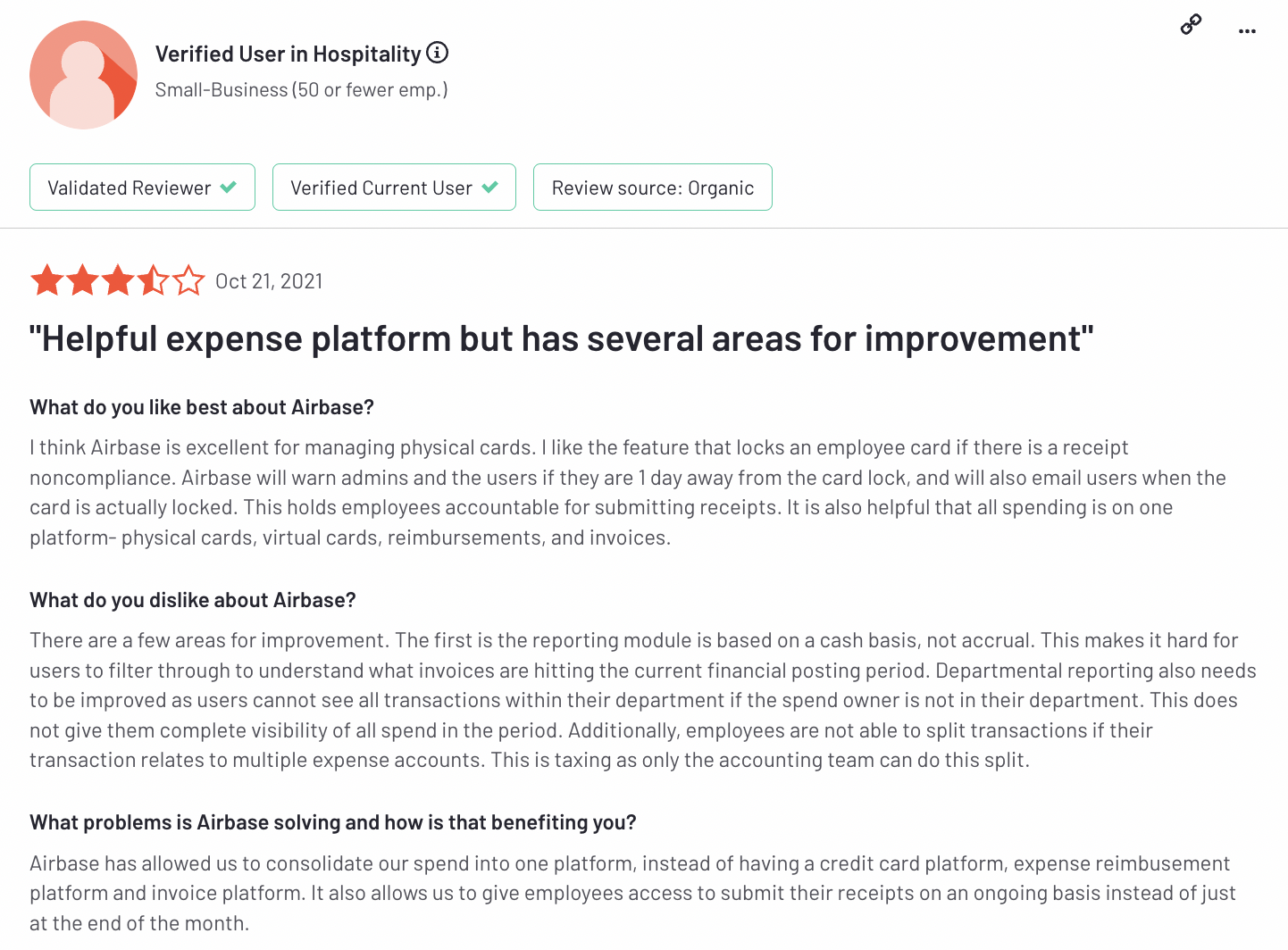This screenshot has width=1288, height=950.
Task: Click the Validated Reviewer badge
Action: click(142, 187)
